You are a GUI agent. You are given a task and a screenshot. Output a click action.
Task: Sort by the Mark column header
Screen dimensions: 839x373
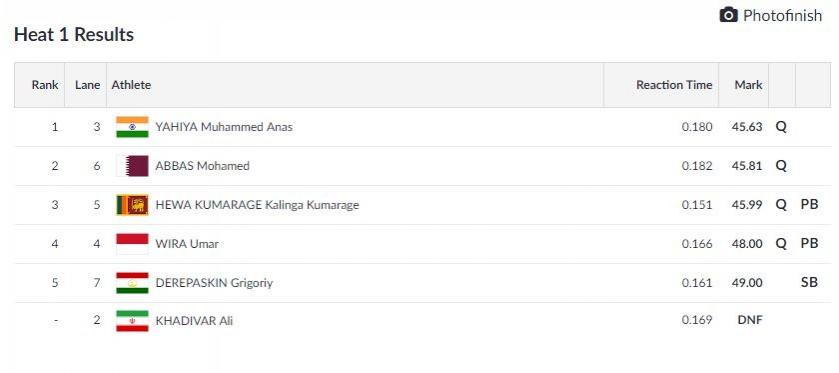pyautogui.click(x=749, y=85)
